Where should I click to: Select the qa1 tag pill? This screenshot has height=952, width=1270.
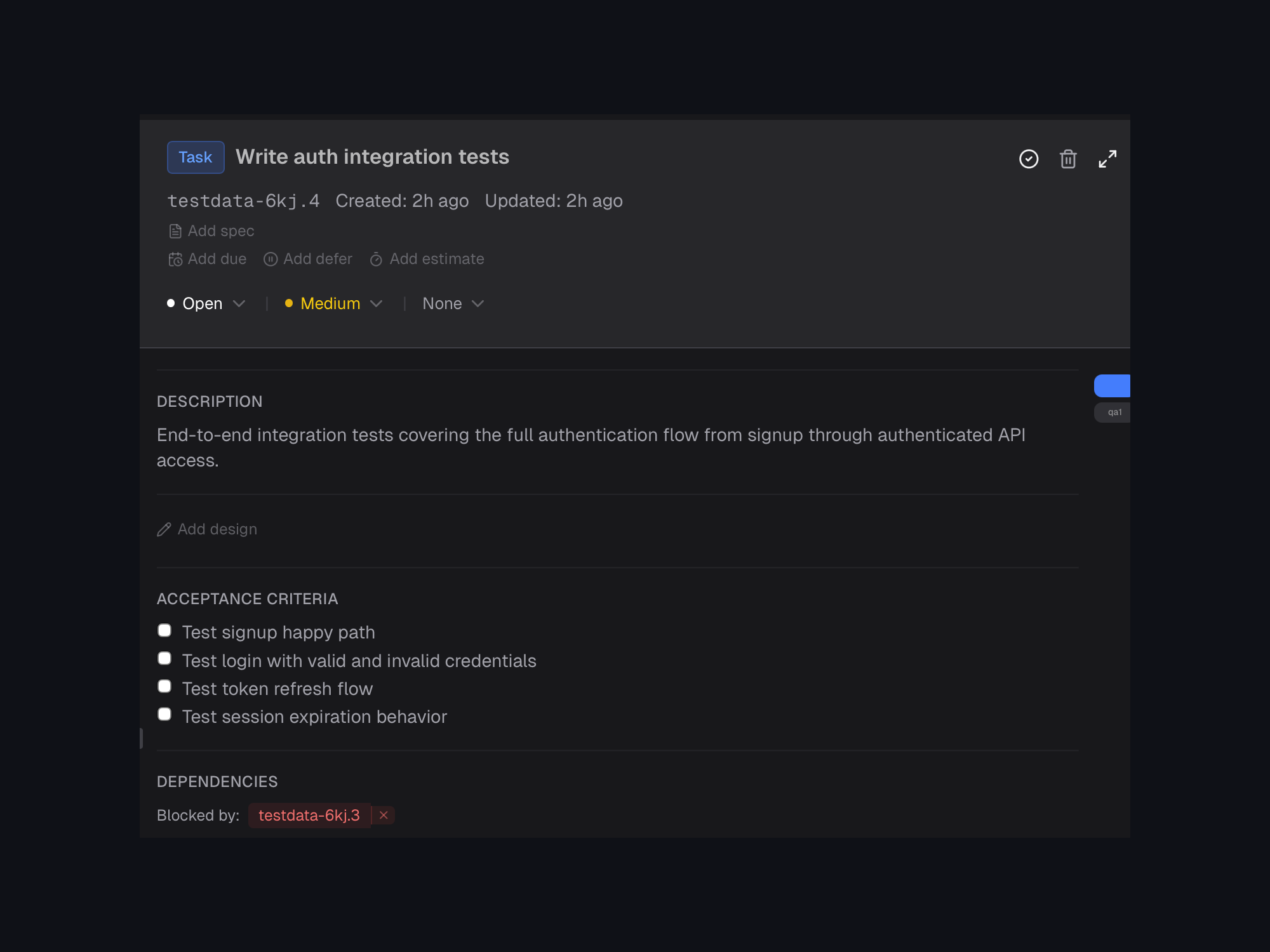click(x=1113, y=412)
